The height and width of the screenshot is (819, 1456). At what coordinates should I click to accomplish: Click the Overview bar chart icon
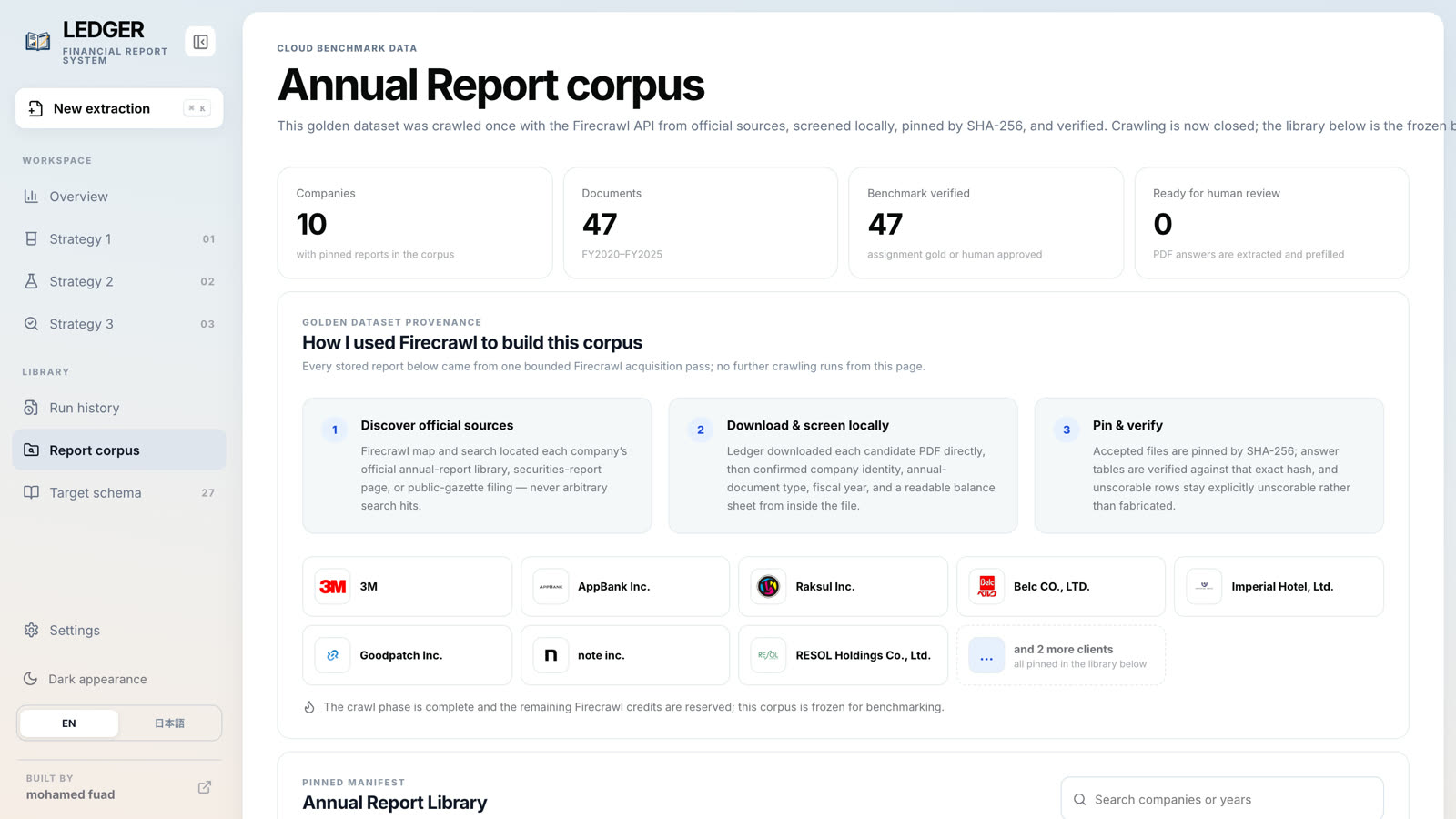(x=31, y=197)
